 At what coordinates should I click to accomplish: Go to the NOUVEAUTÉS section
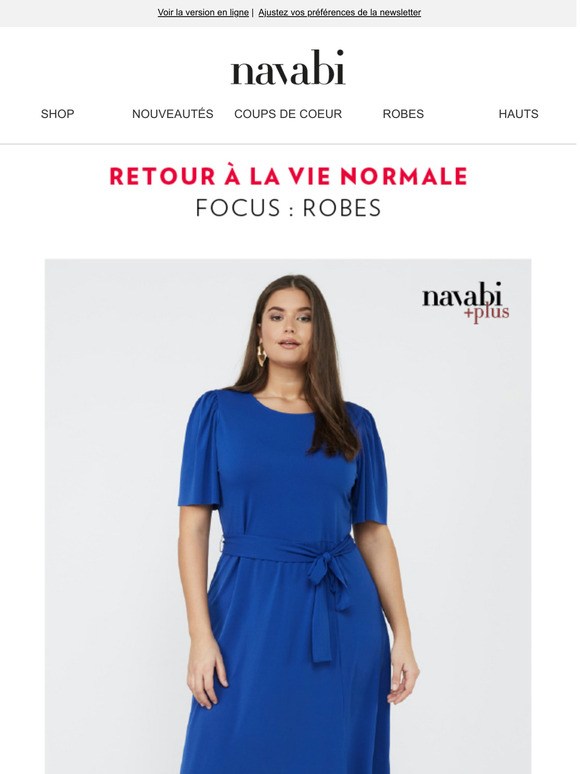pyautogui.click(x=173, y=114)
